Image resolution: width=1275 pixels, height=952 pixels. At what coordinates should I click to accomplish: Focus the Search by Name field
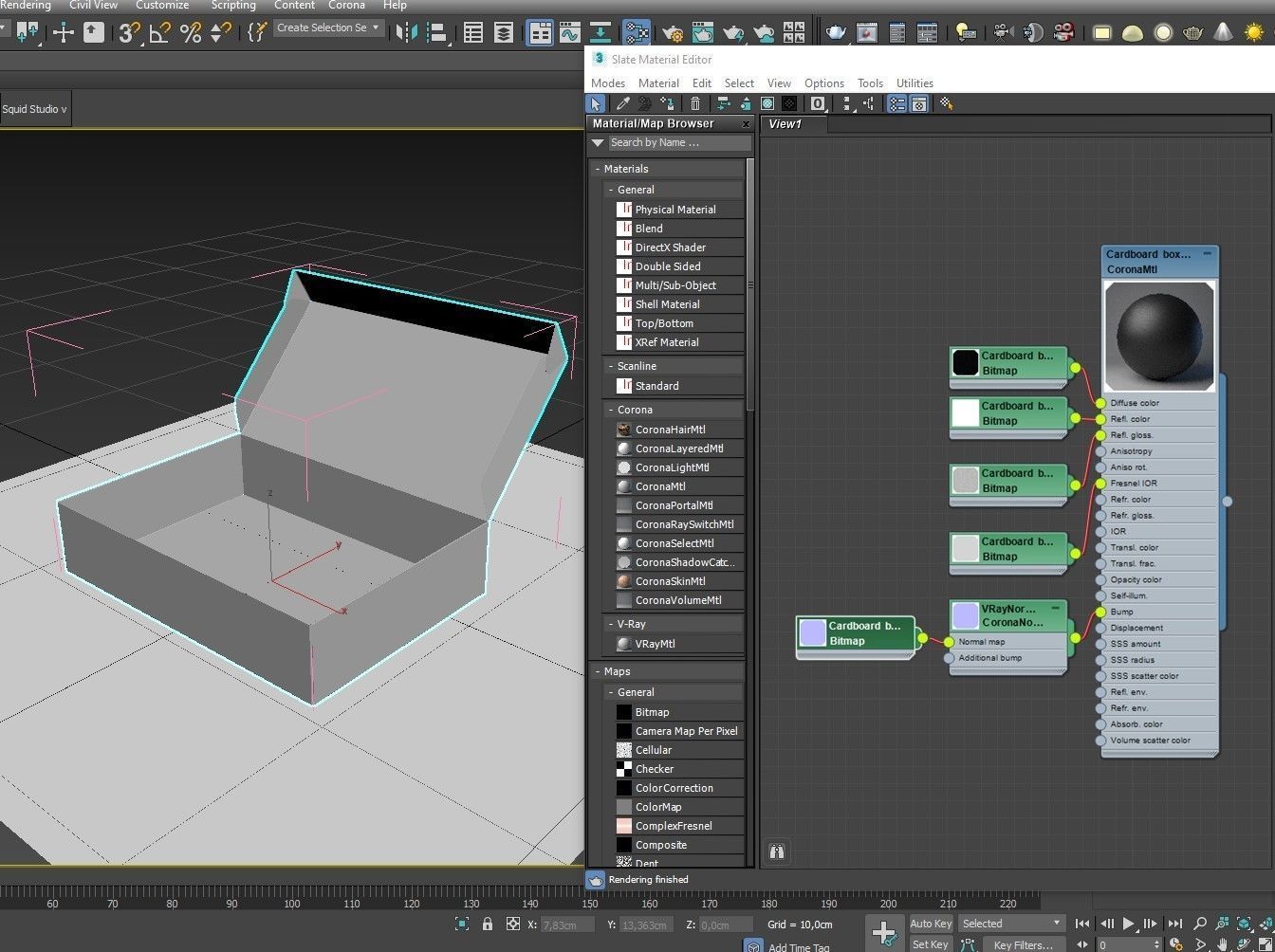(x=679, y=142)
